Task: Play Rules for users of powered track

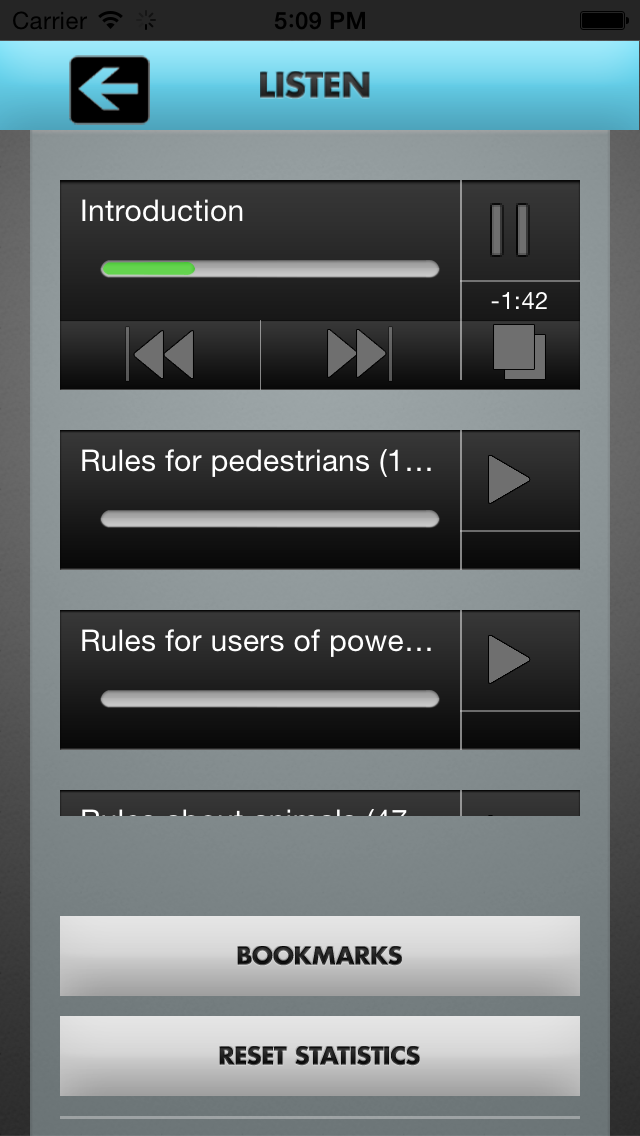Action: click(520, 660)
